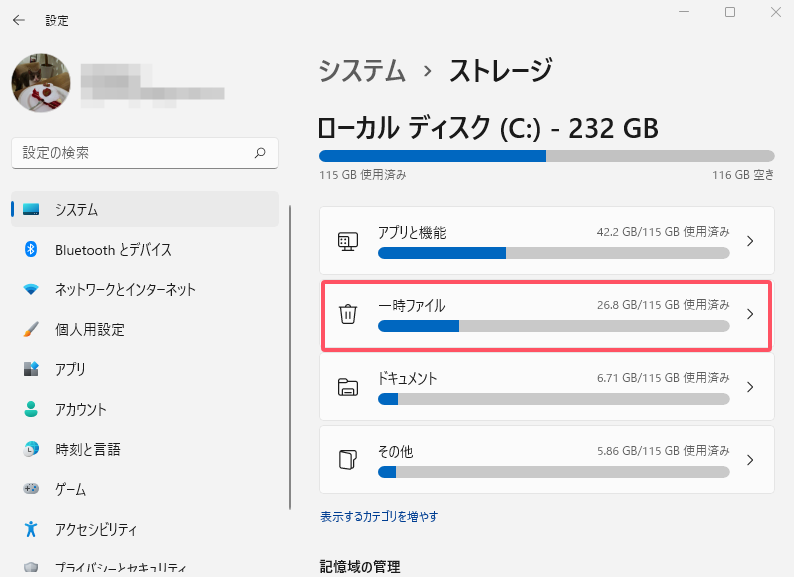Open アクセシビリティ settings
Image resolution: width=794 pixels, height=577 pixels.
pos(145,529)
